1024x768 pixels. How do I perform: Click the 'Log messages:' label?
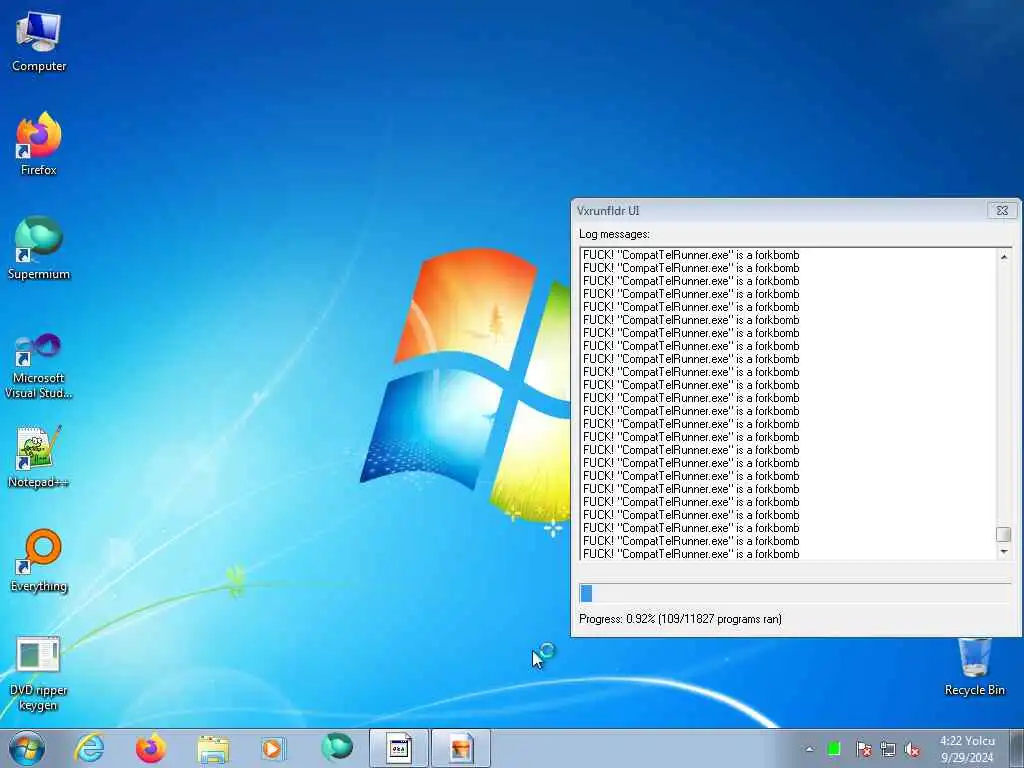point(614,234)
